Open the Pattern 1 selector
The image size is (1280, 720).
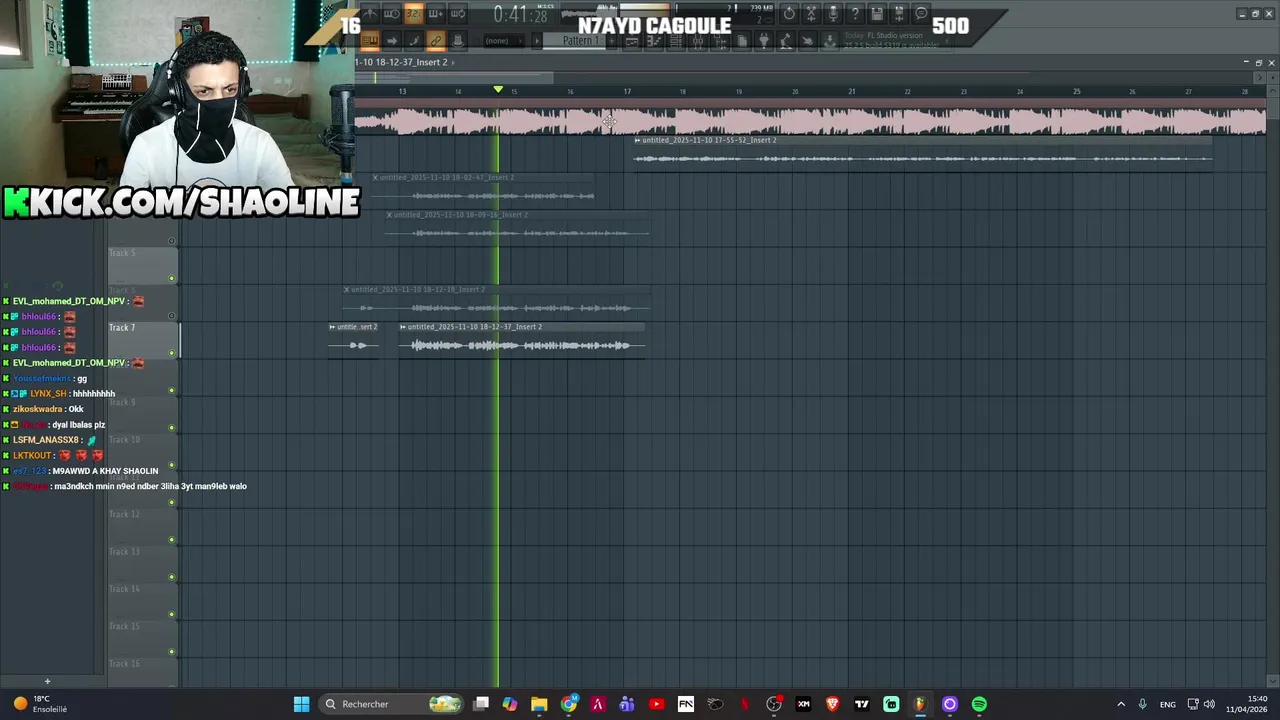point(574,41)
